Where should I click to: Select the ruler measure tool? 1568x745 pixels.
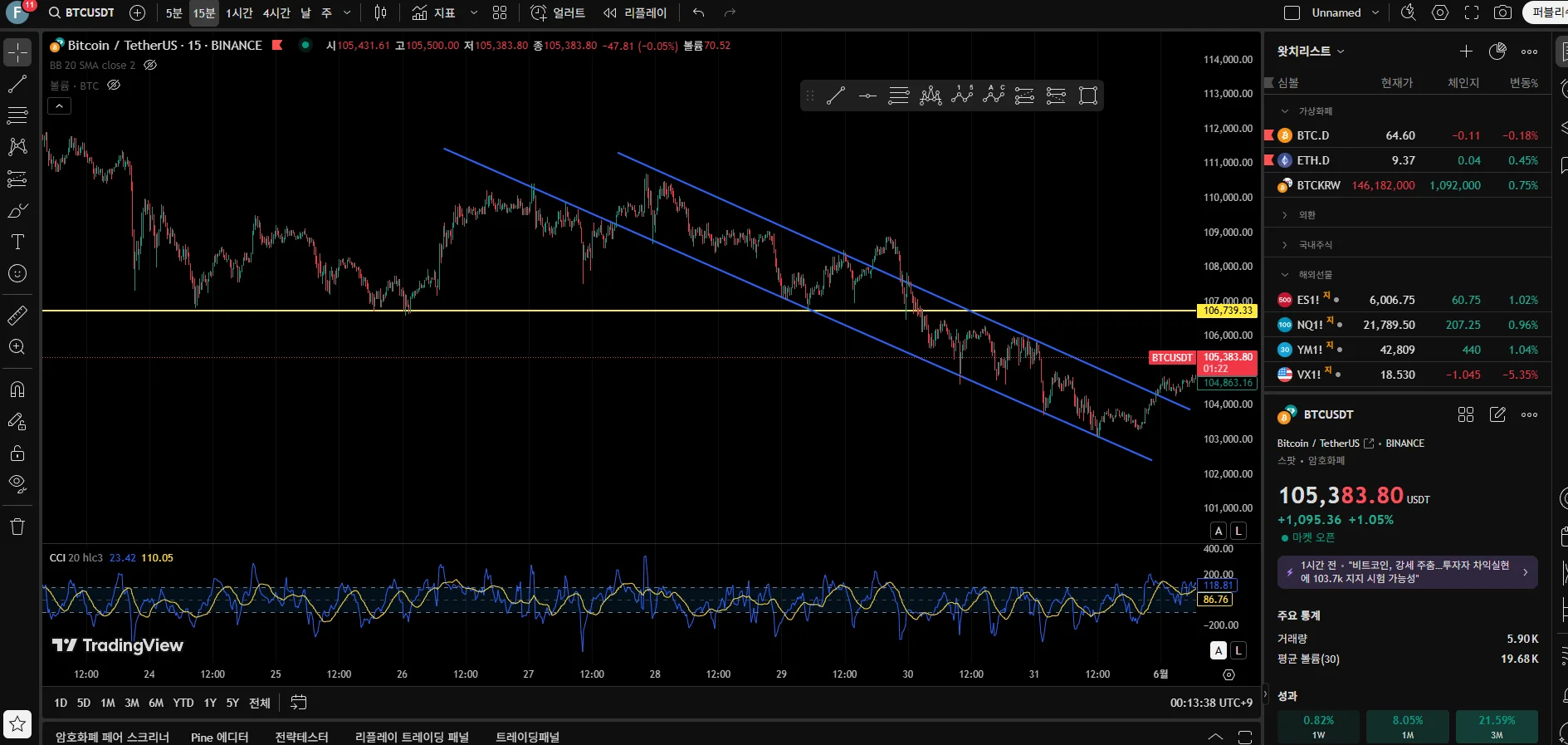17,316
